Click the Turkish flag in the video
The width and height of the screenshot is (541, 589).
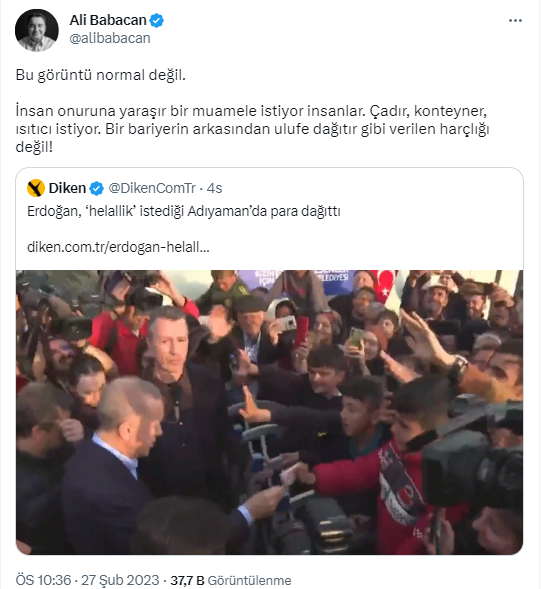384,285
